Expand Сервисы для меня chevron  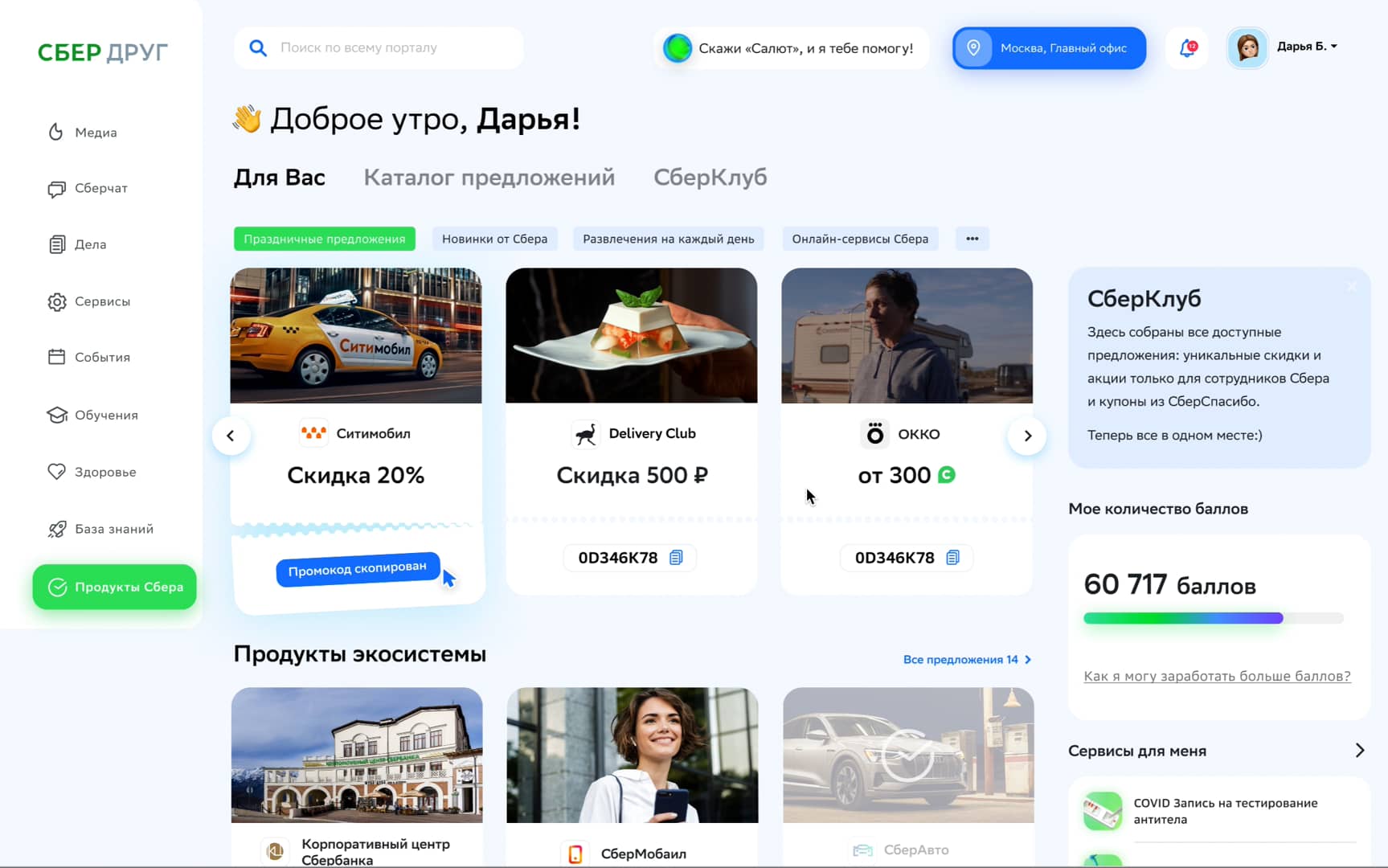[1359, 750]
